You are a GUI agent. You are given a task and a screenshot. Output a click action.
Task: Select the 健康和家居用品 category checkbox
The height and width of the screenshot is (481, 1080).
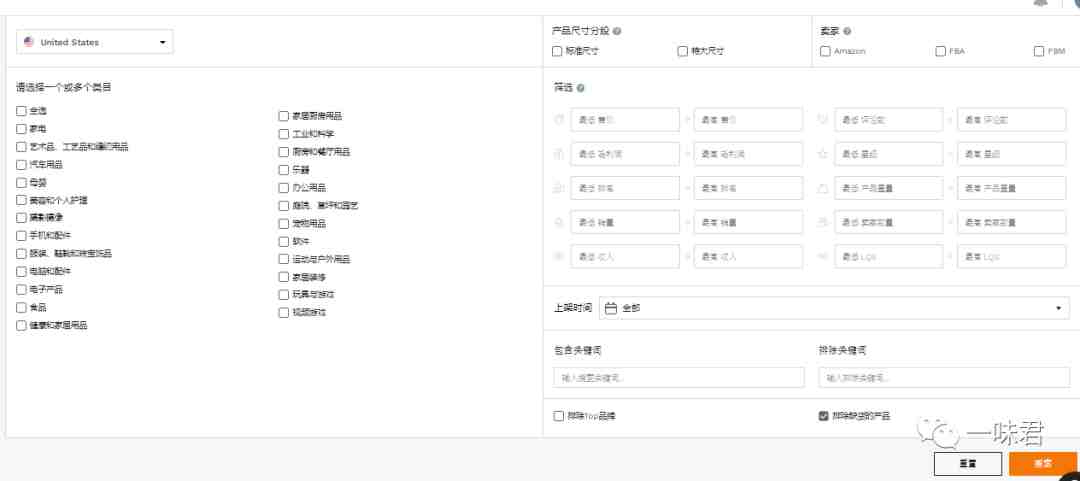(21, 325)
